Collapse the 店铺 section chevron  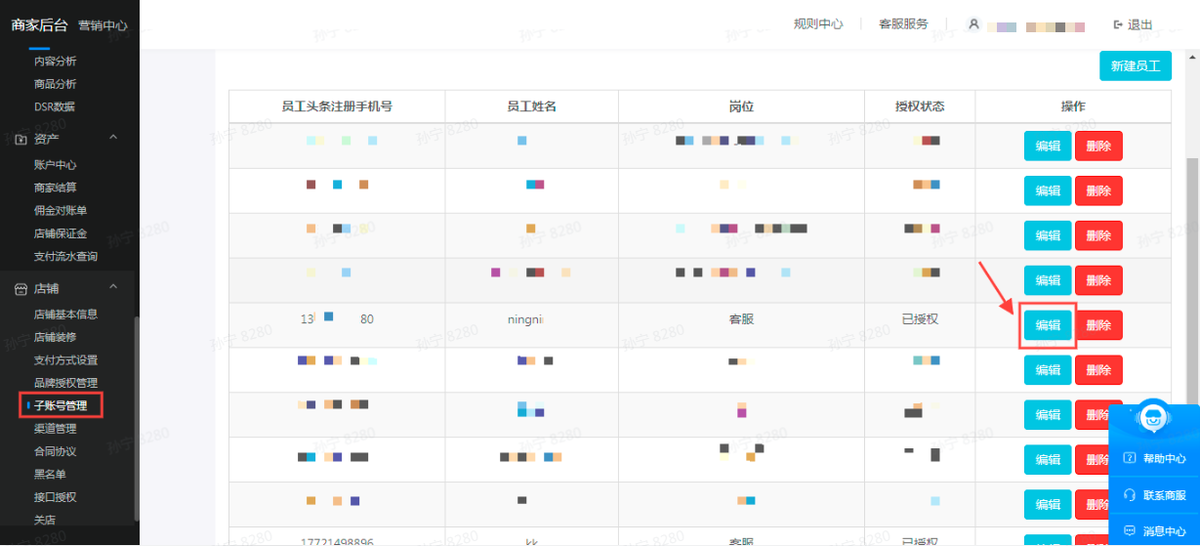[113, 288]
